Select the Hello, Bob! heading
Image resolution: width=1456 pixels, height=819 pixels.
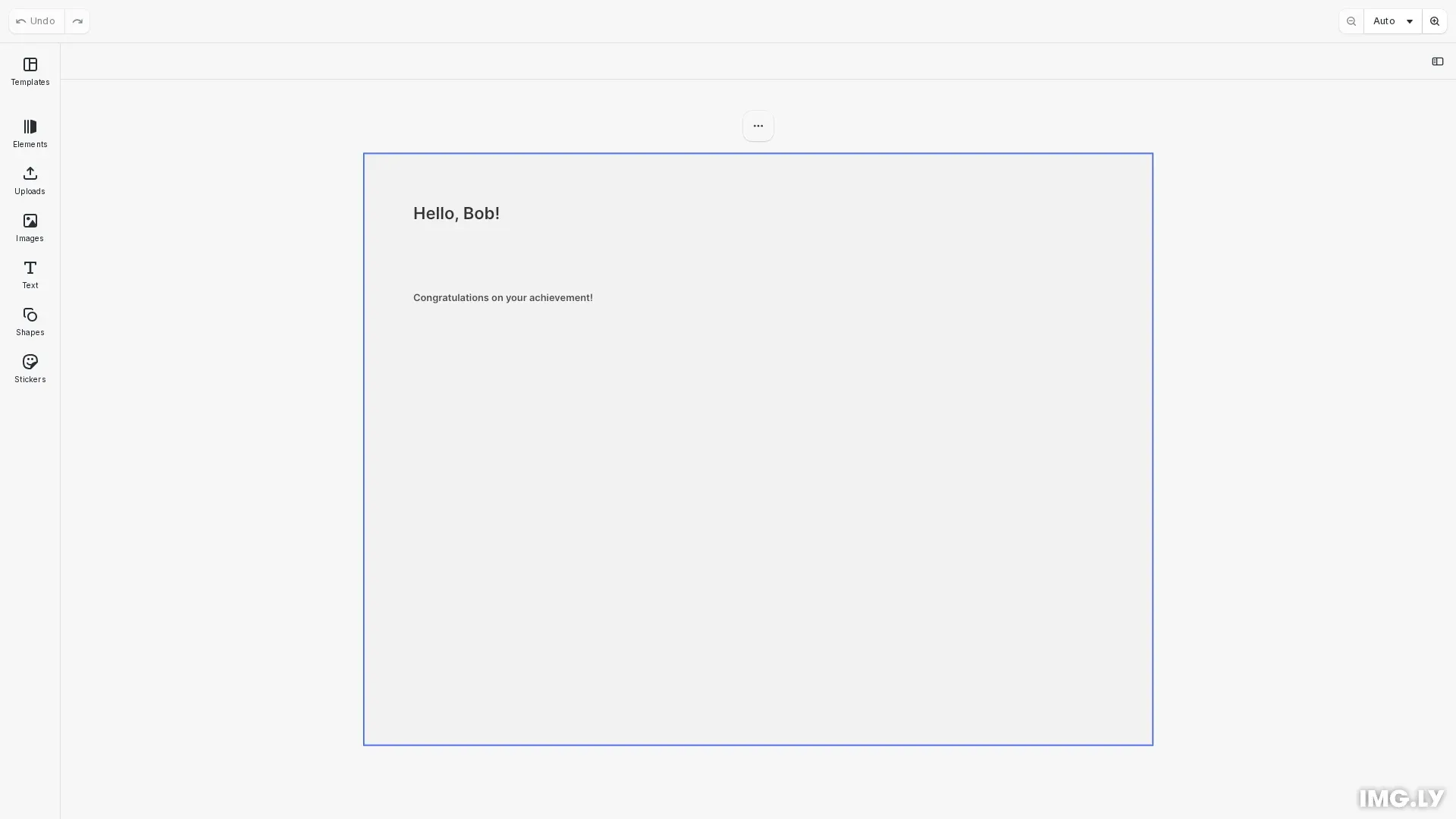tap(456, 213)
